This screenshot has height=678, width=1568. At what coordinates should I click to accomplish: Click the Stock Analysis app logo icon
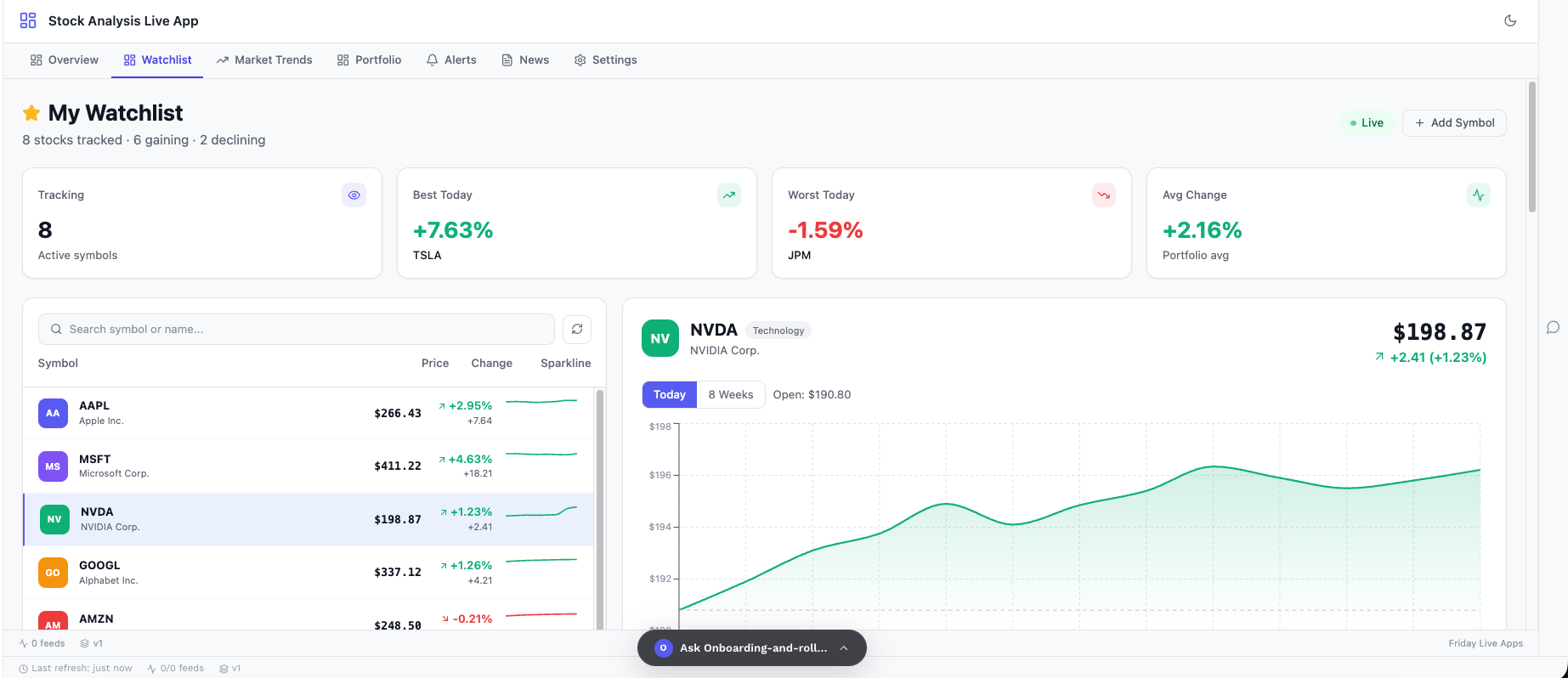28,20
